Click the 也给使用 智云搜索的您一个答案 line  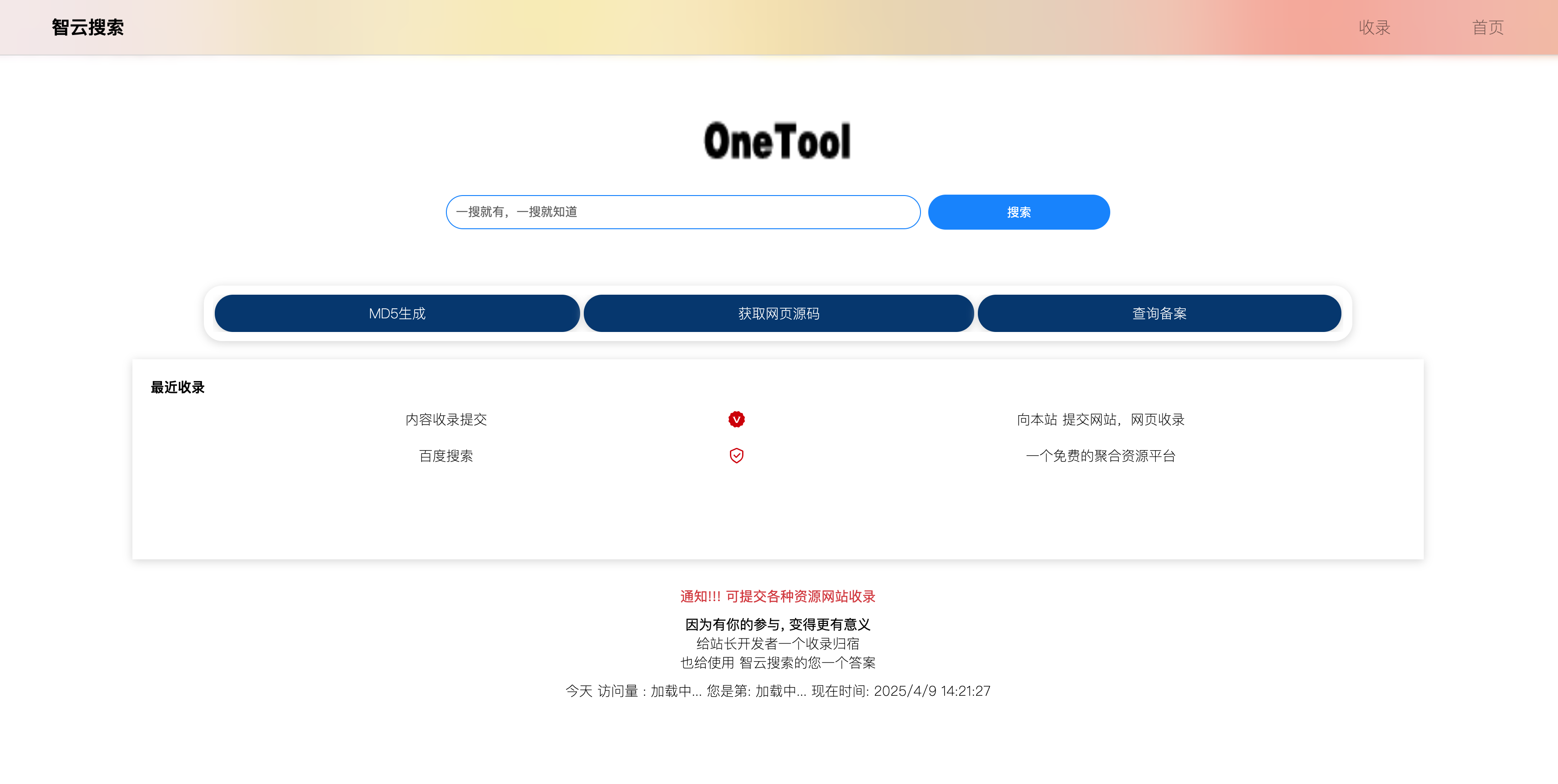point(778,663)
